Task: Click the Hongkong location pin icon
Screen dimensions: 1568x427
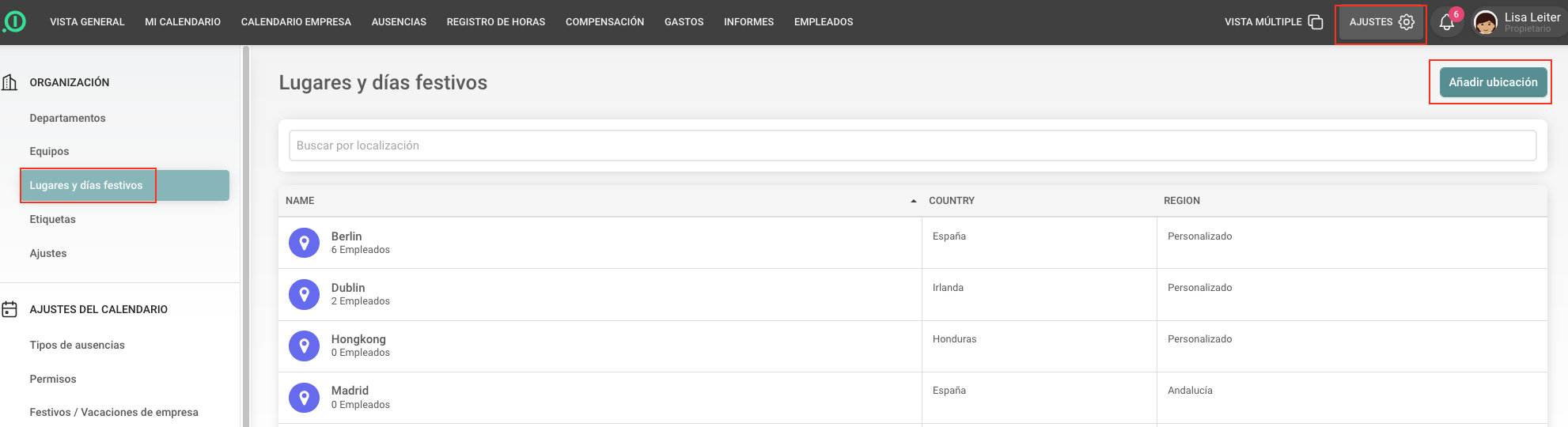Action: pyautogui.click(x=304, y=346)
